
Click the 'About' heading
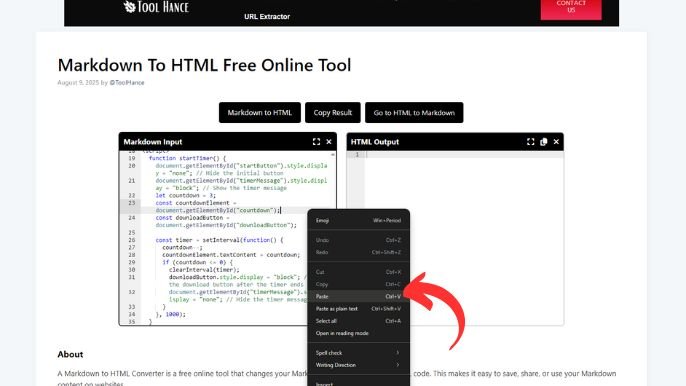point(70,354)
